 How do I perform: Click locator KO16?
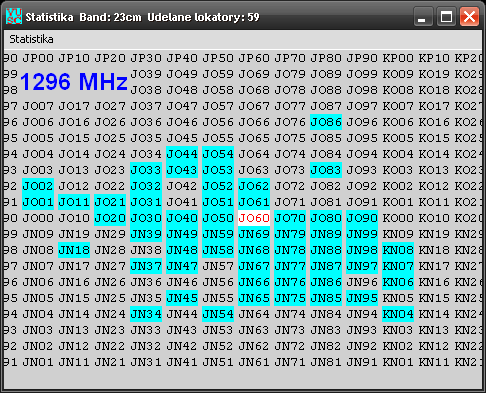click(x=434, y=122)
